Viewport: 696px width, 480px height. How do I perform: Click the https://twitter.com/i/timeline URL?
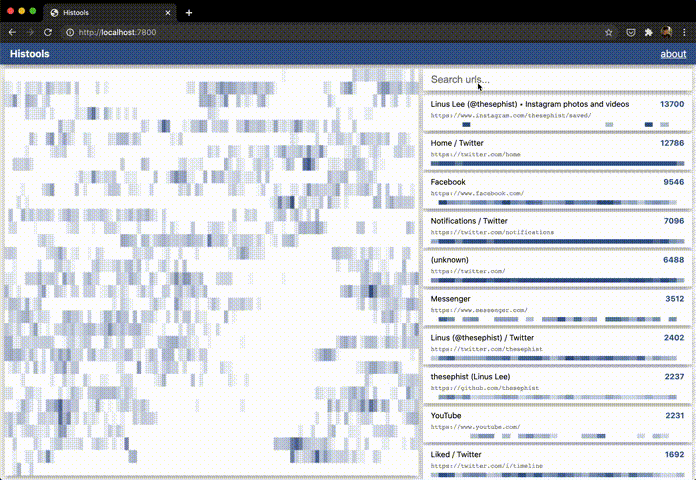click(486, 466)
